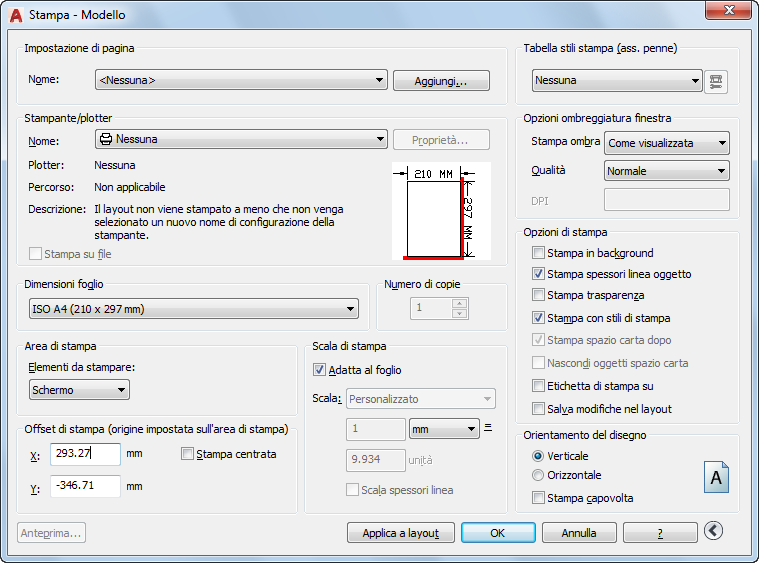Viewport: 759px width, 563px height.
Task: Click Proprietà... button
Action: pyautogui.click(x=441, y=140)
